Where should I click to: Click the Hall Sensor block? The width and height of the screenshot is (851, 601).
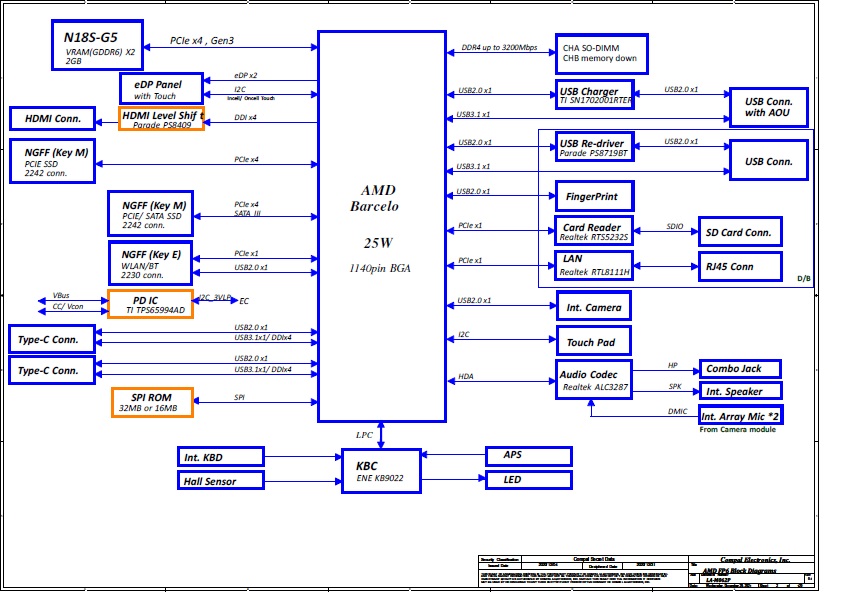[221, 480]
